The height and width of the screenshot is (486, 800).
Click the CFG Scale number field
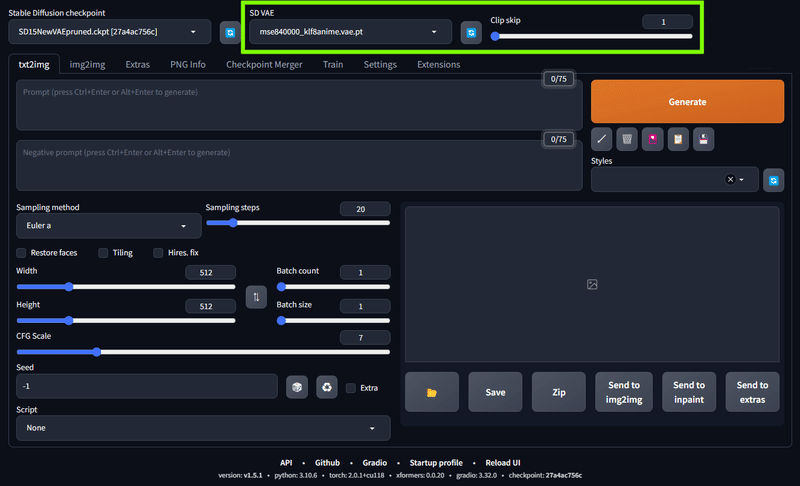coord(365,338)
